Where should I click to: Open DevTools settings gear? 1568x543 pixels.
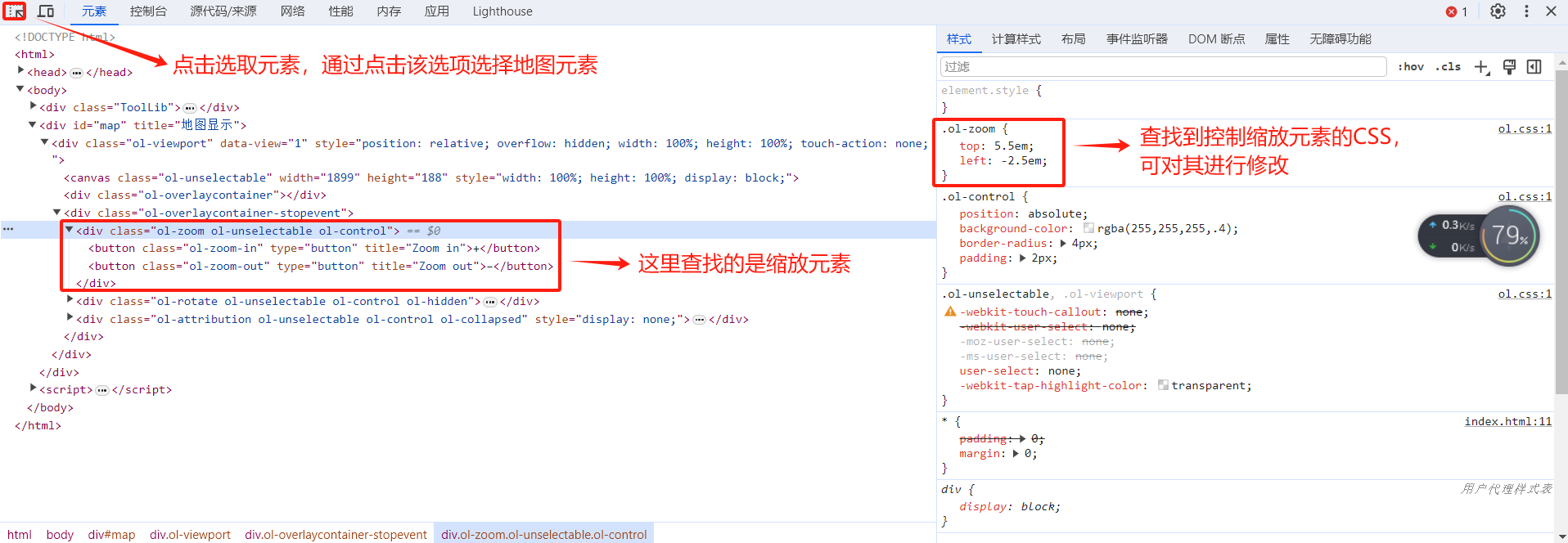[x=1498, y=11]
